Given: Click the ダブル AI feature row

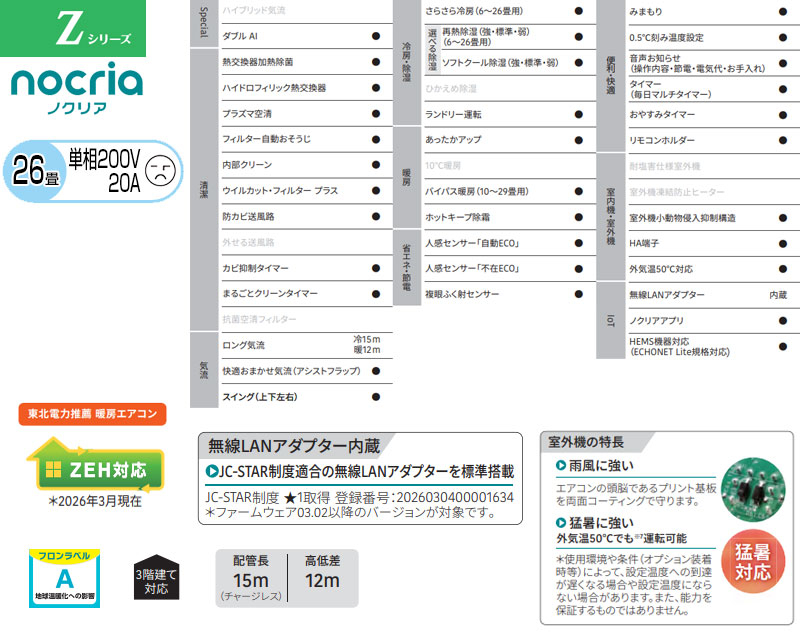Looking at the screenshot, I should [307, 36].
